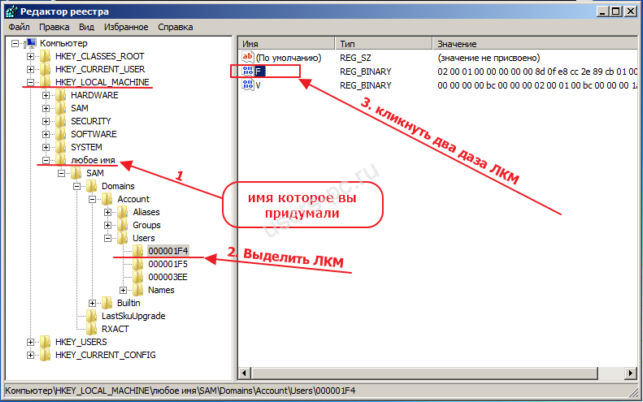
Task: Select the (По умолчанию) value name
Action: click(289, 58)
